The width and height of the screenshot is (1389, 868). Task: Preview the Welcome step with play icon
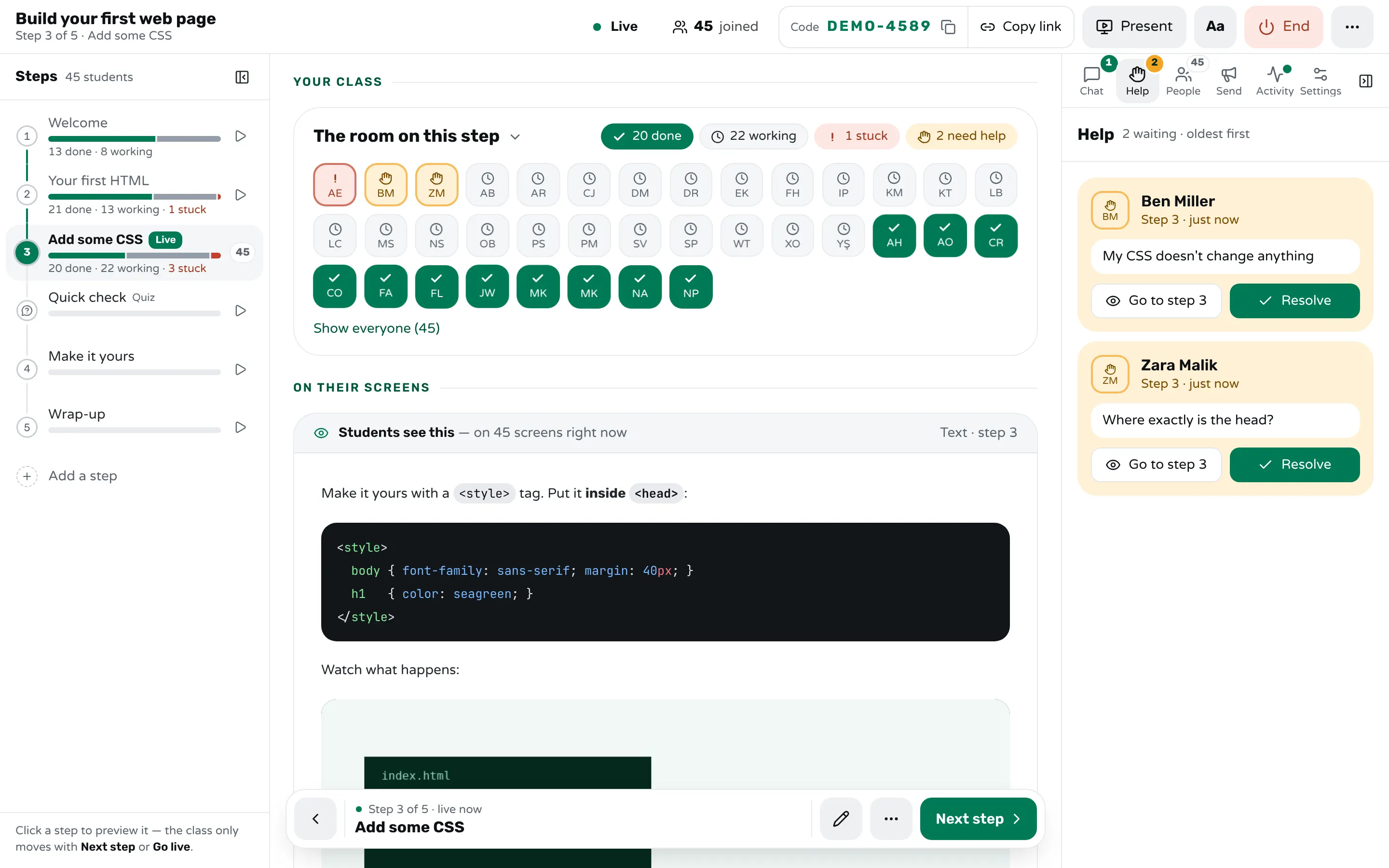point(241,136)
